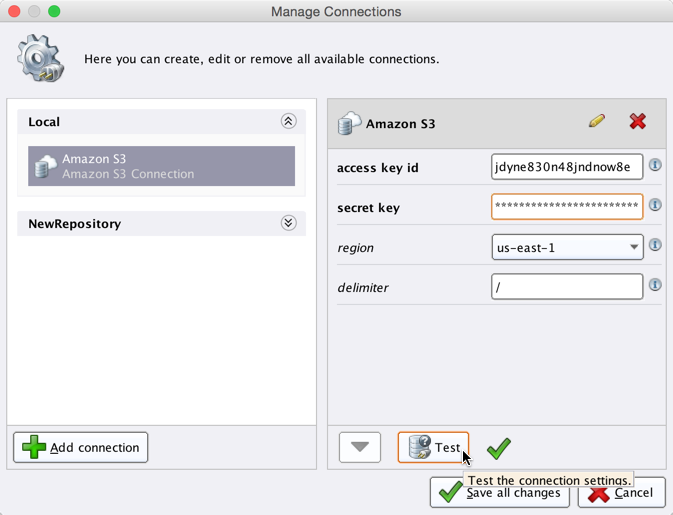
Task: Click Save all changes button
Action: 500,493
